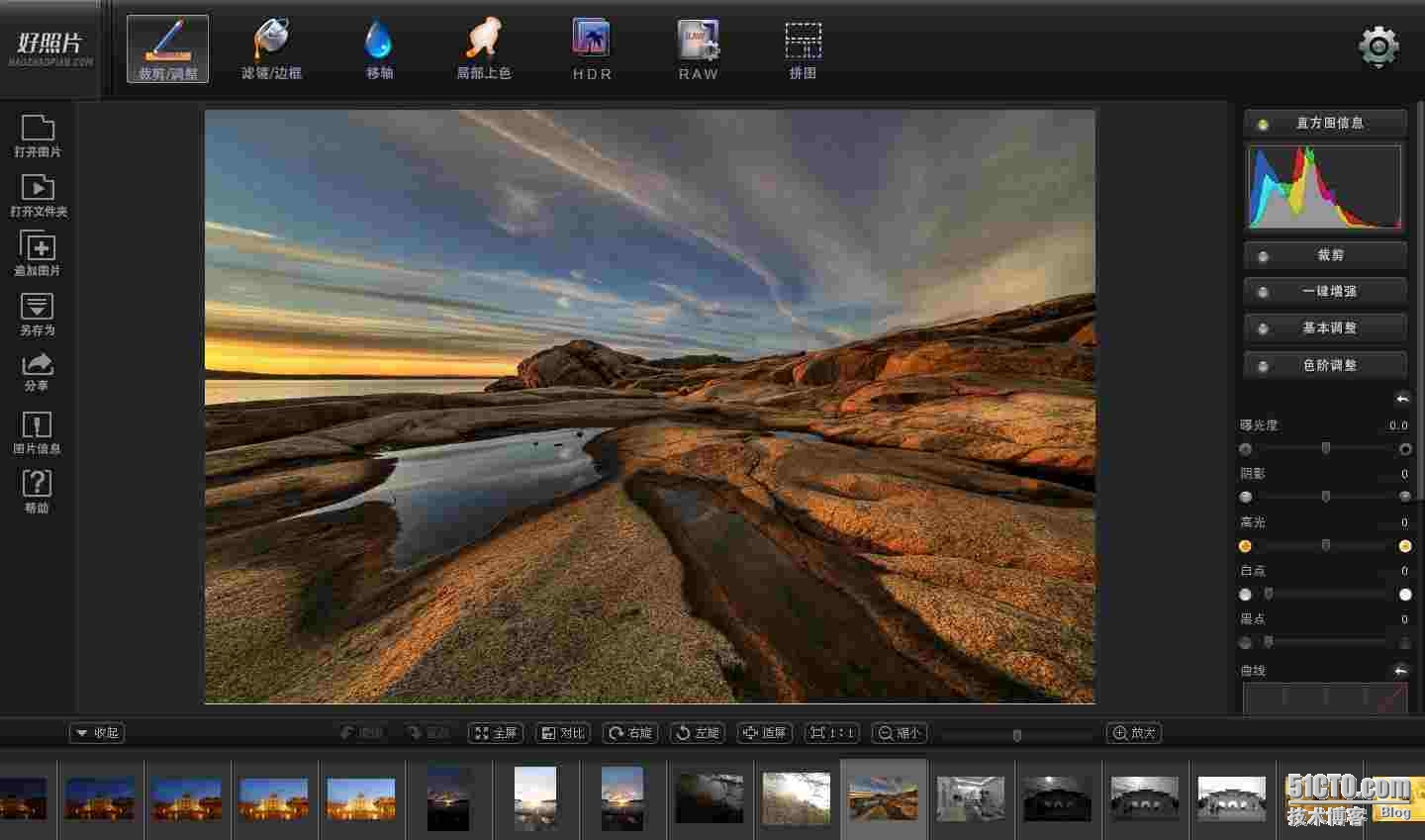The width and height of the screenshot is (1425, 840).
Task: Open the 局部上色 local color tab
Action: coord(484,48)
